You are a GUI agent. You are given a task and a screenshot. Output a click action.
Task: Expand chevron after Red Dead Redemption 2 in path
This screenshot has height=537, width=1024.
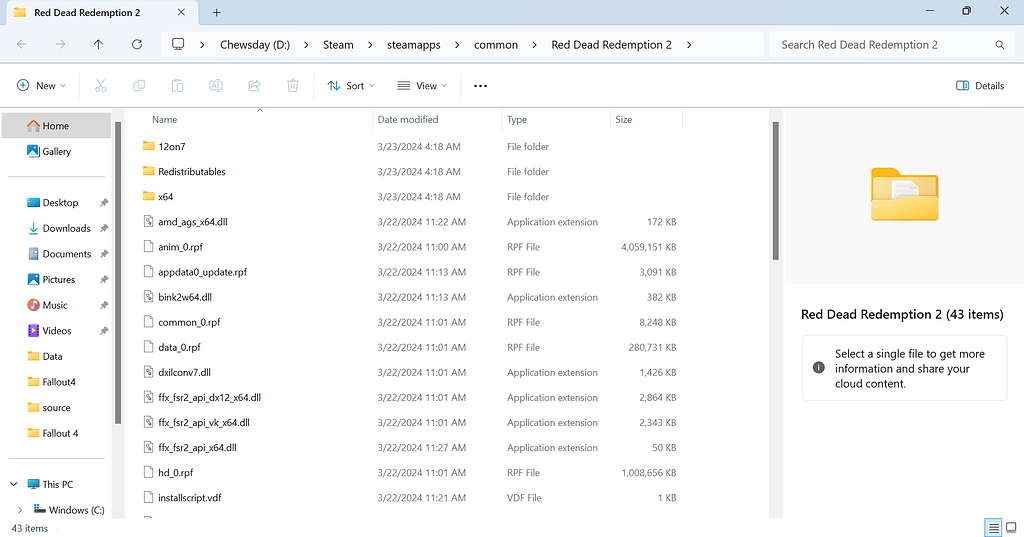tap(689, 44)
